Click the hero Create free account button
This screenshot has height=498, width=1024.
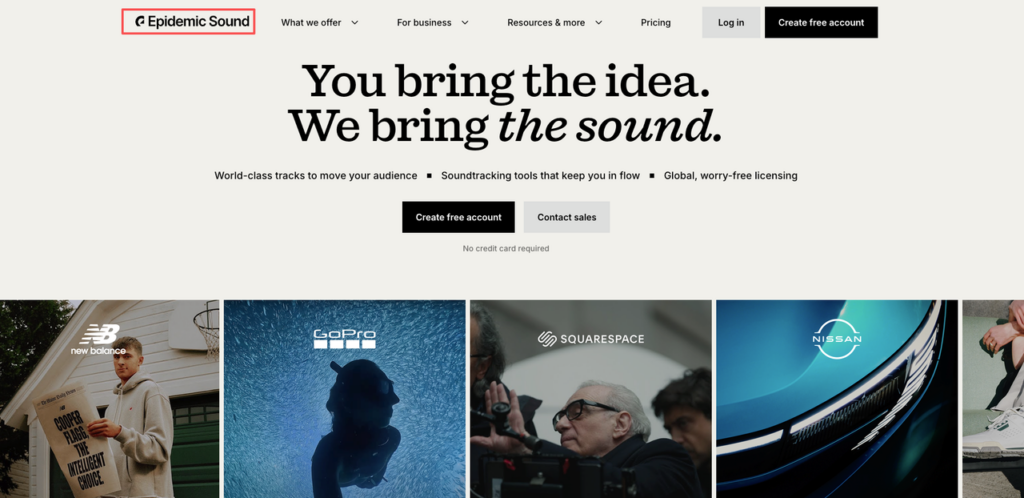coord(458,217)
